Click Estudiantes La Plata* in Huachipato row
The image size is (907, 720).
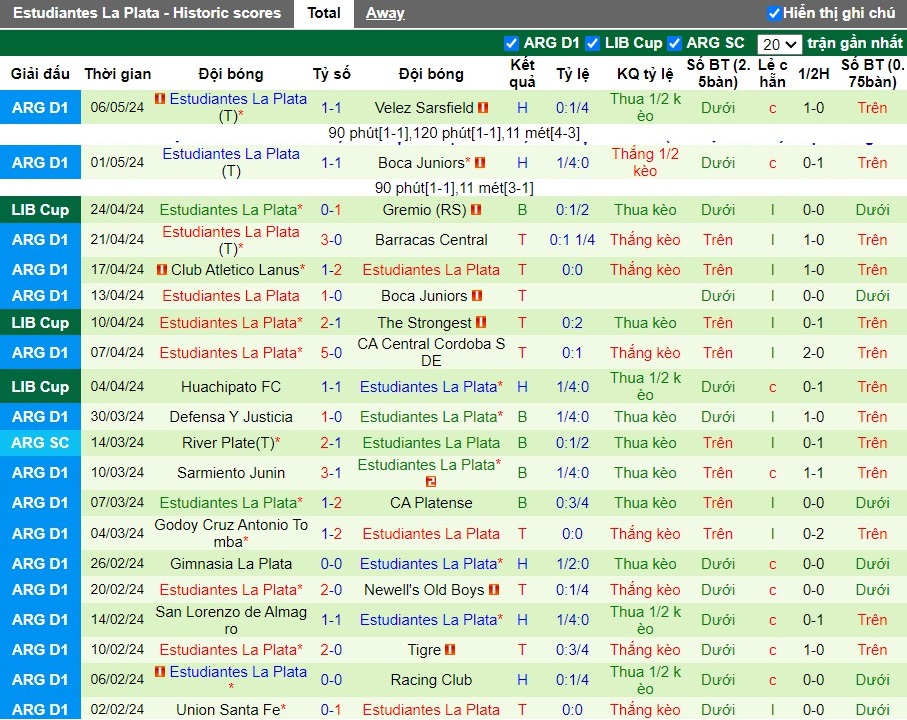point(431,386)
